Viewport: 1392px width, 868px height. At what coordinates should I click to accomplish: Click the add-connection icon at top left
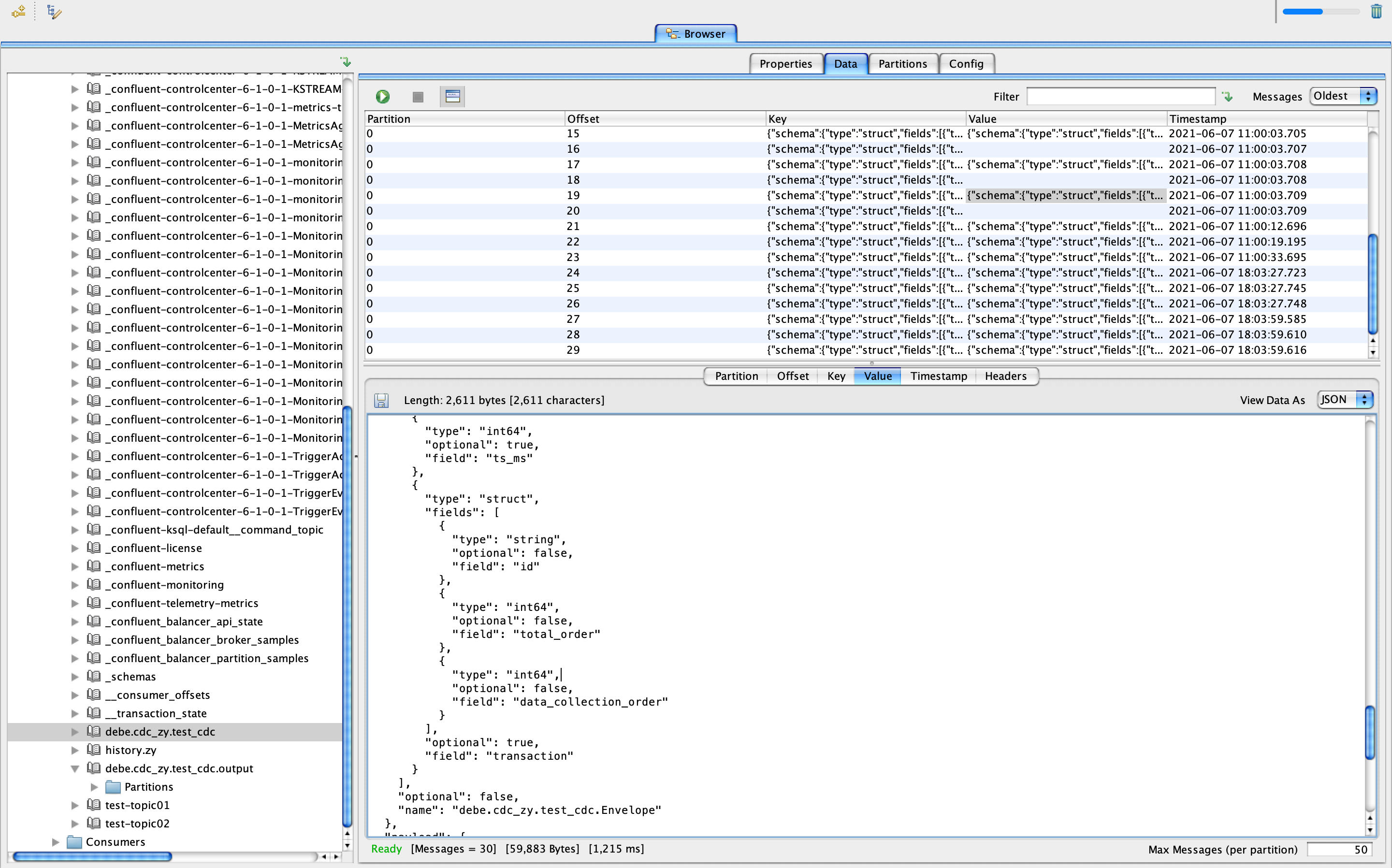click(18, 12)
